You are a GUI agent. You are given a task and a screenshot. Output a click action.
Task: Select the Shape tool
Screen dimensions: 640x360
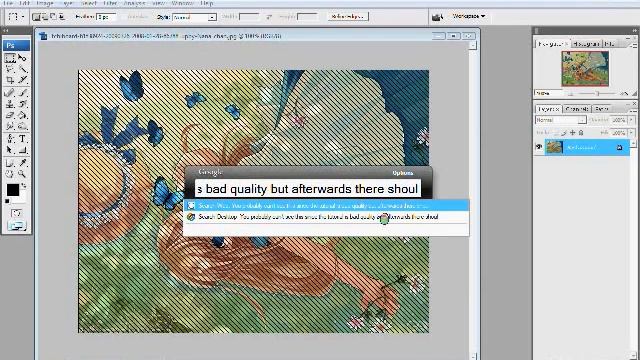click(x=22, y=150)
